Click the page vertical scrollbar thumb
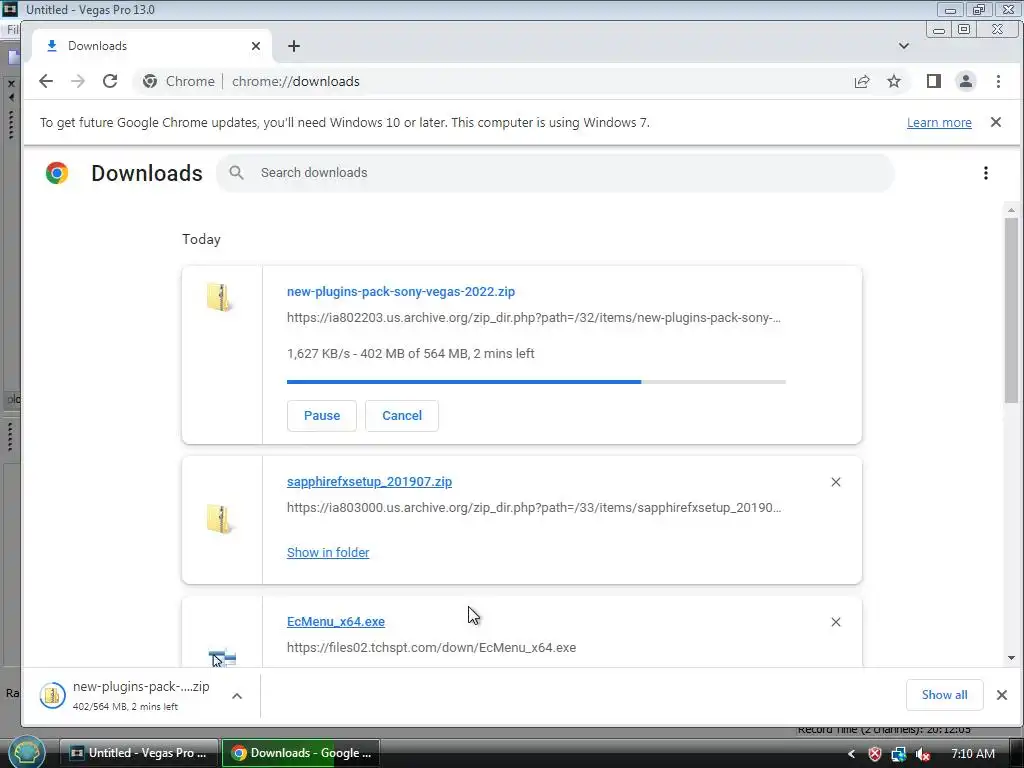 pyautogui.click(x=1011, y=310)
